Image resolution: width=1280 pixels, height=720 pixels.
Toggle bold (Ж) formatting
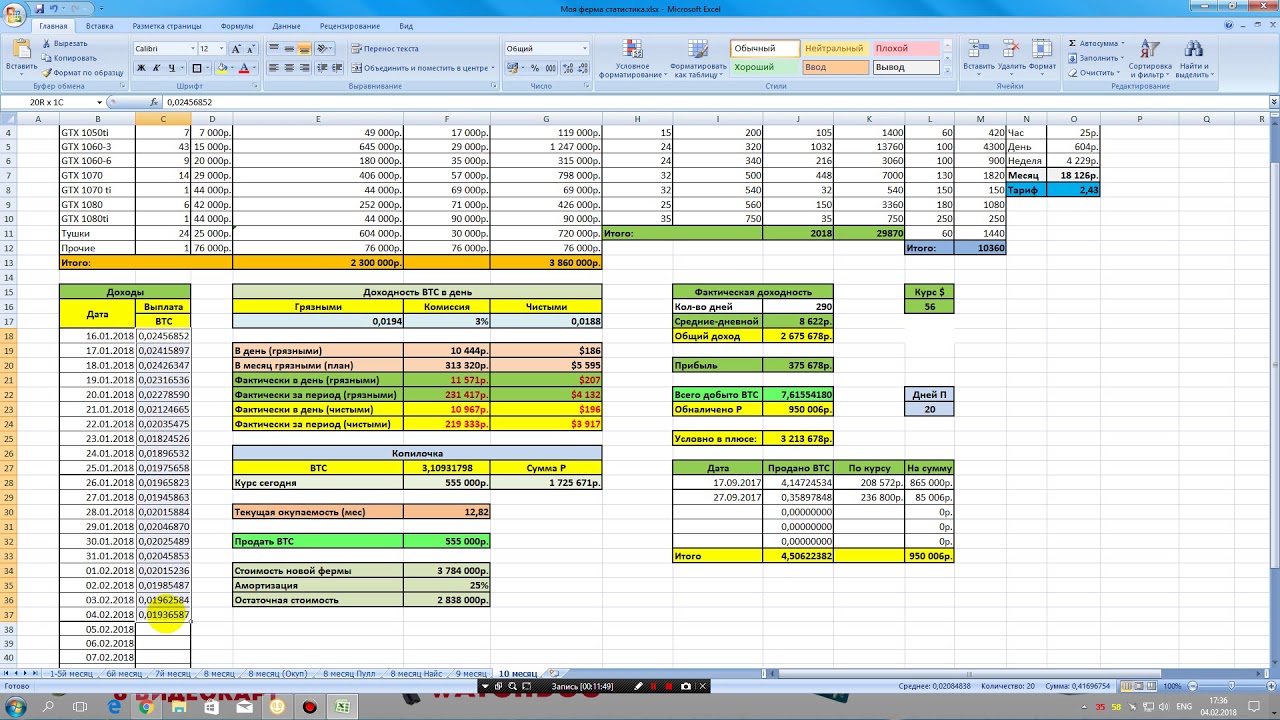coord(141,68)
